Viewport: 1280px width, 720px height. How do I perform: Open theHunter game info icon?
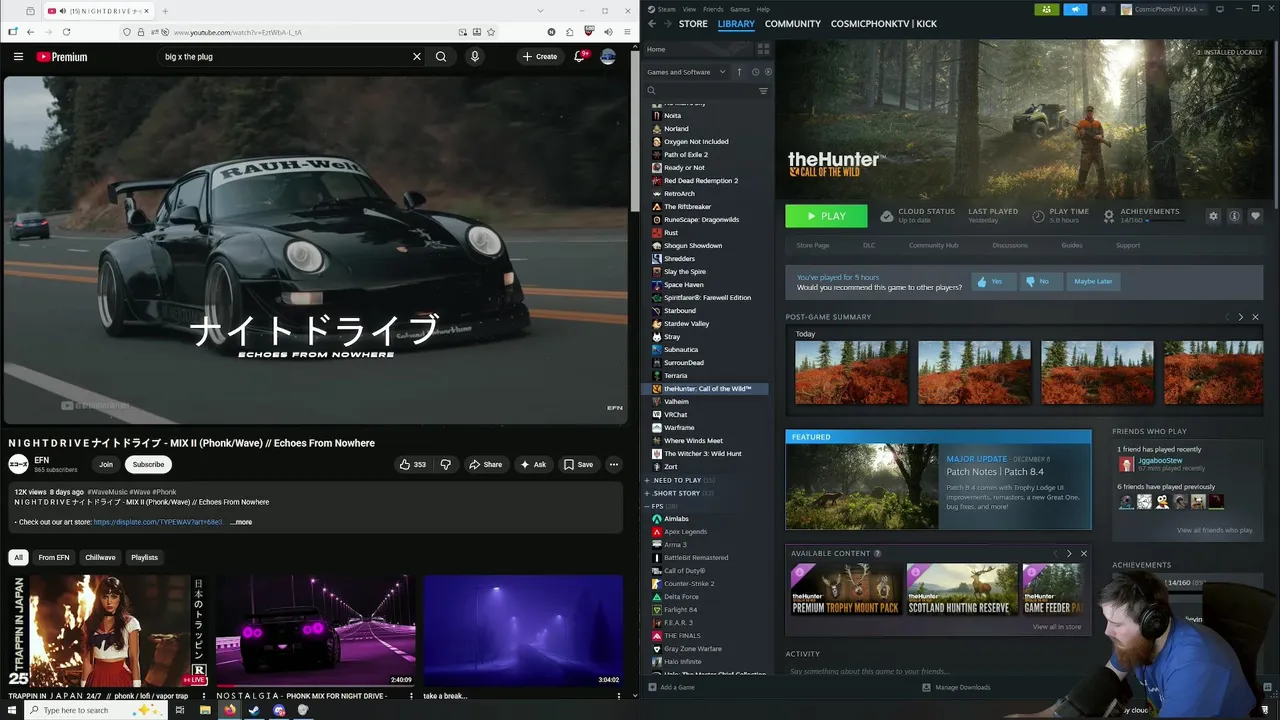coord(1234,216)
